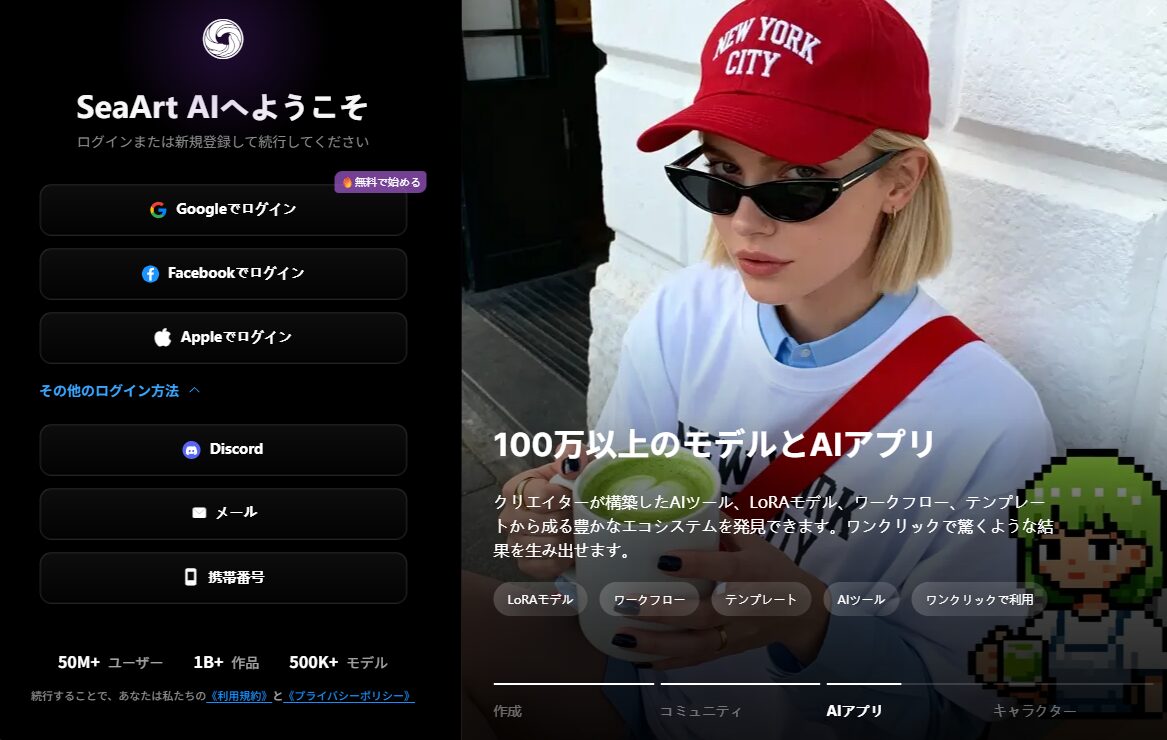Select the LoRAモデル chip

pyautogui.click(x=540, y=599)
